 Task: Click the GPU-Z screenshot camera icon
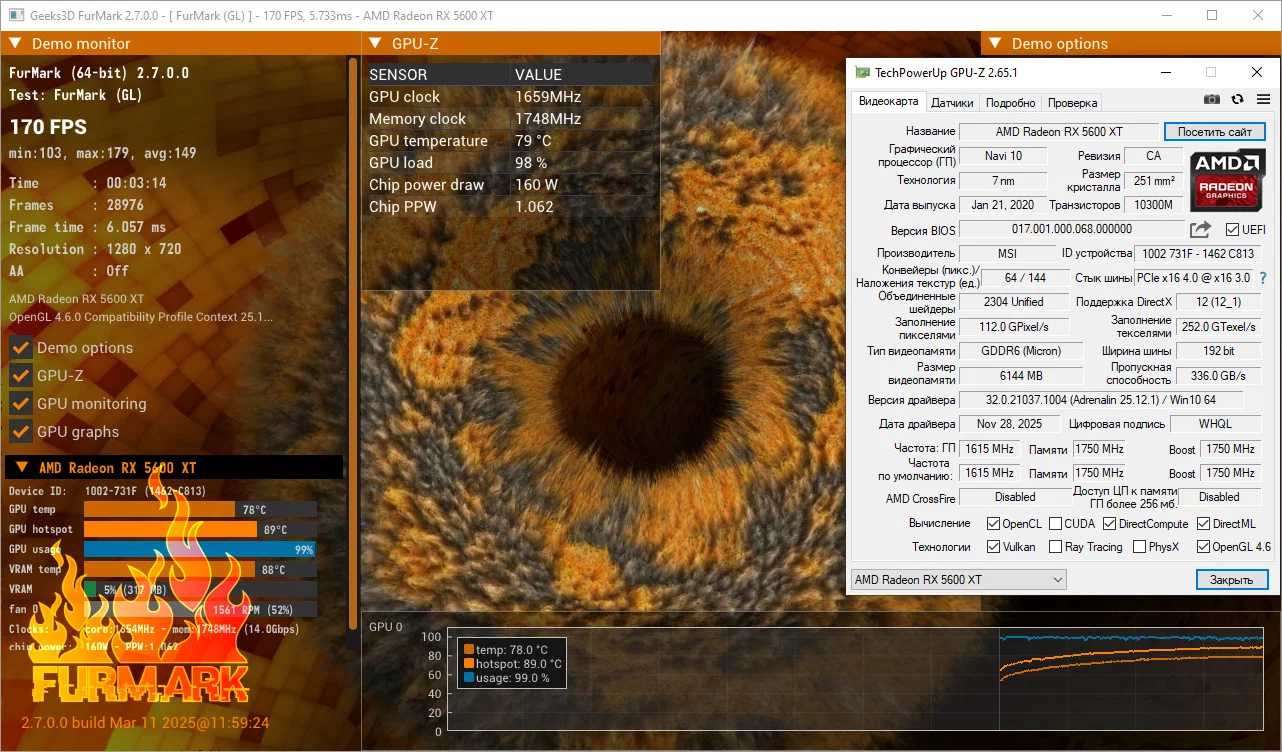point(1212,100)
